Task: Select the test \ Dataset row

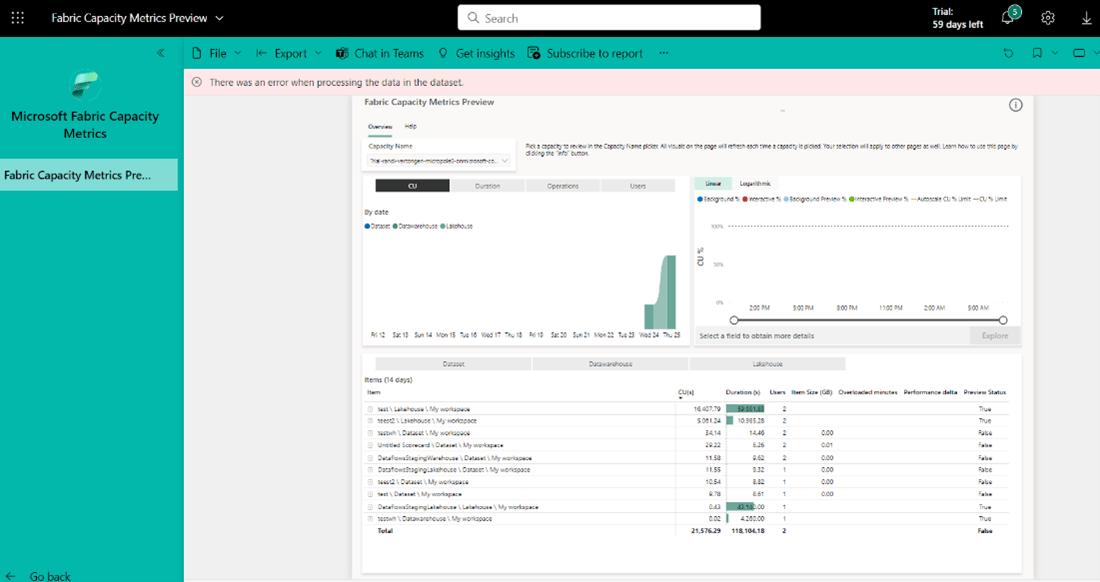Action: pos(688,494)
